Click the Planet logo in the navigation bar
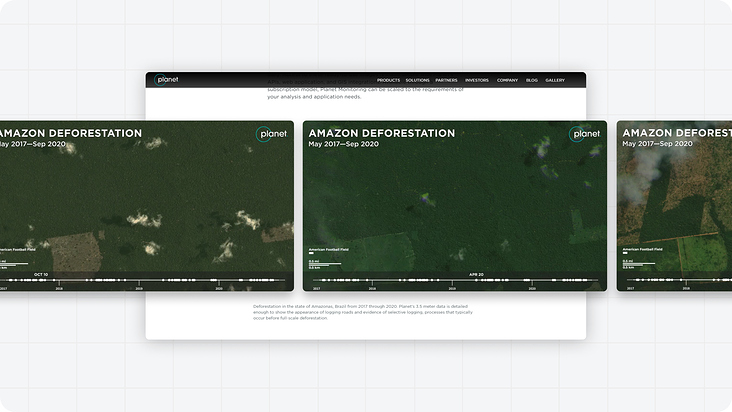This screenshot has height=412, width=732. pyautogui.click(x=166, y=80)
